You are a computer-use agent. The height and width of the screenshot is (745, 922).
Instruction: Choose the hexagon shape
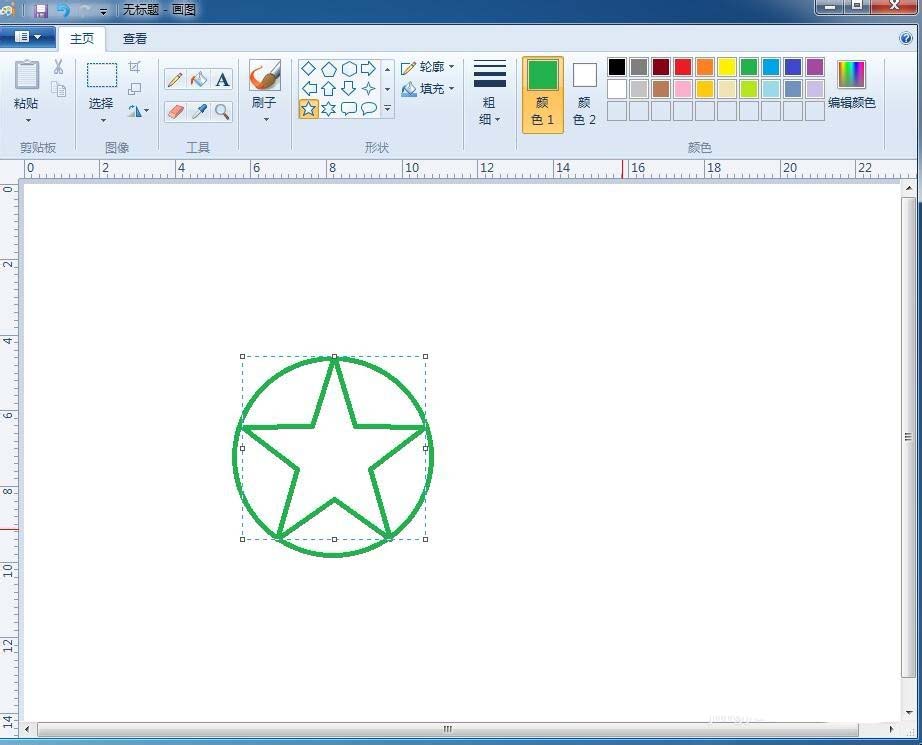[x=349, y=69]
